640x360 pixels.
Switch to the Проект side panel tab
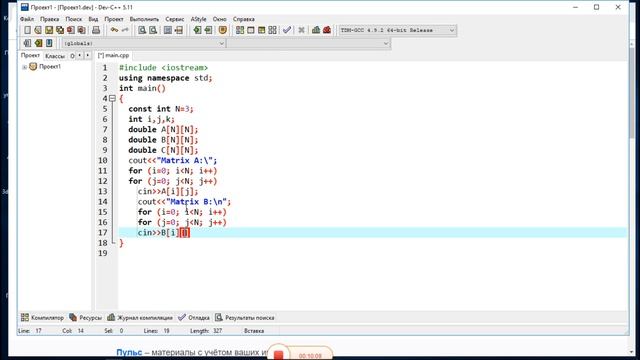(30, 56)
